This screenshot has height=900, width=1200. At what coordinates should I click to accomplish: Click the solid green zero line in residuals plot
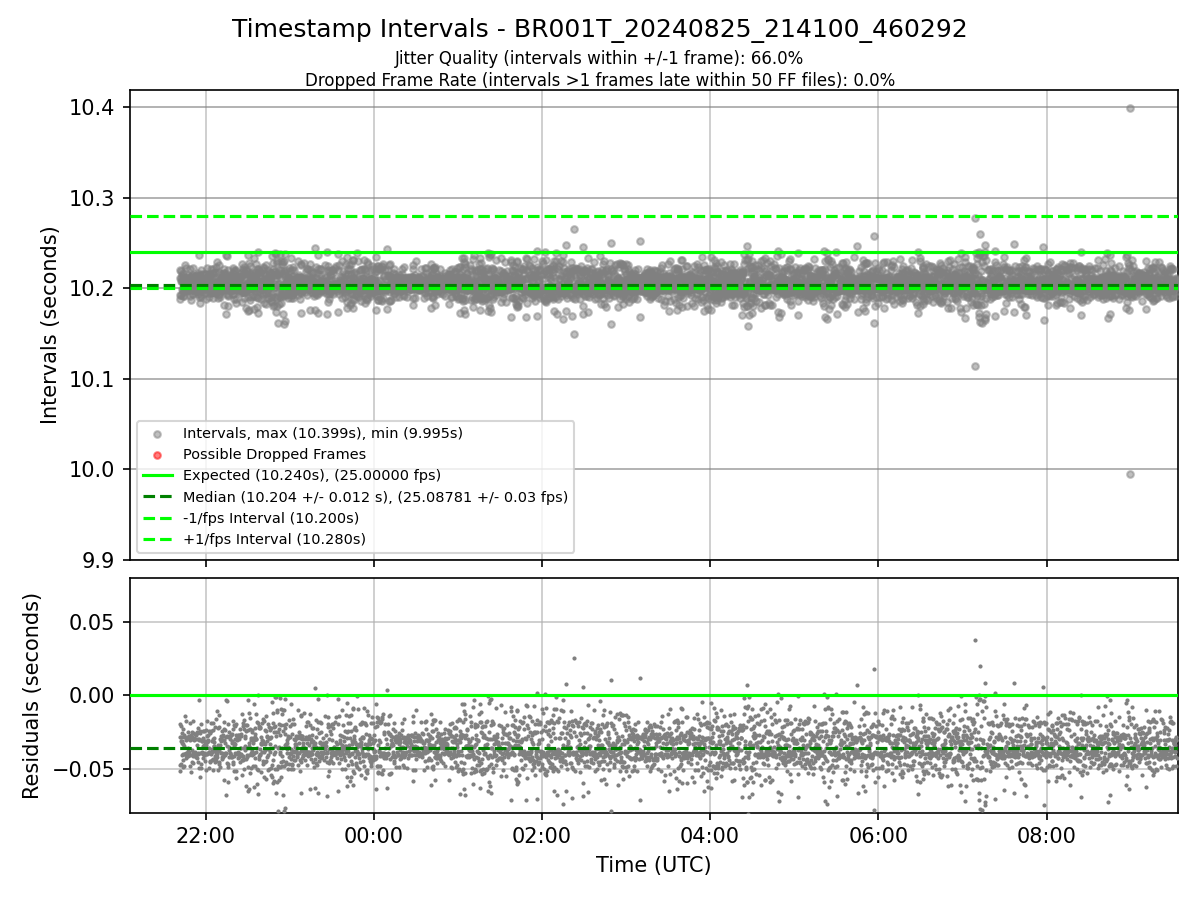click(x=653, y=695)
